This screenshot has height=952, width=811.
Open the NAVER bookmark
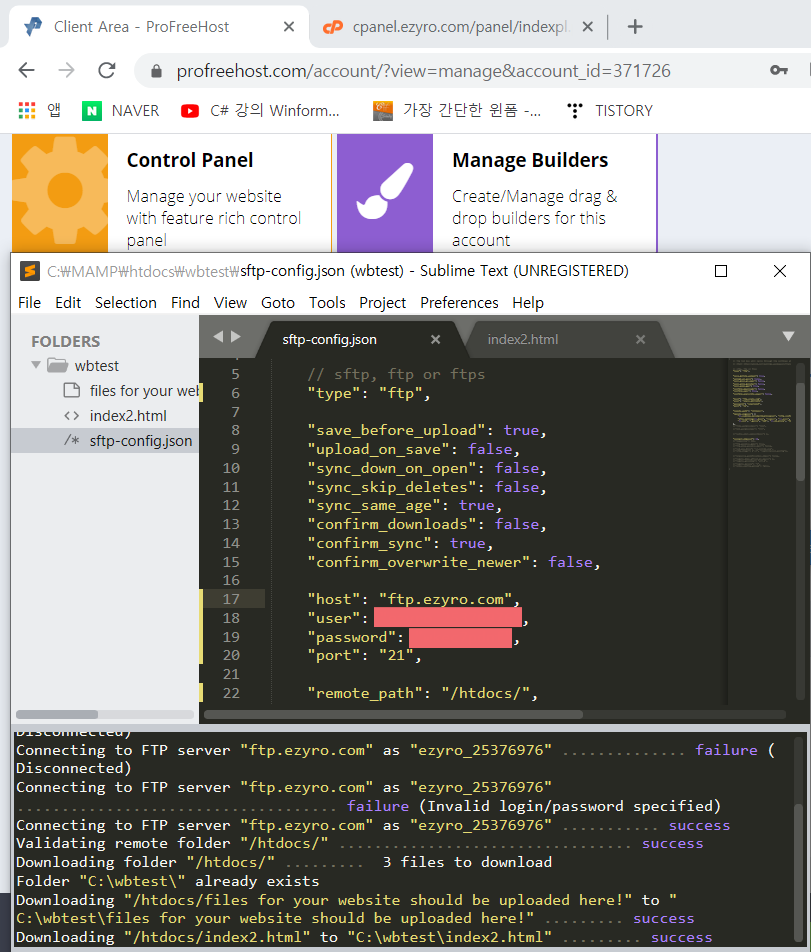121,110
